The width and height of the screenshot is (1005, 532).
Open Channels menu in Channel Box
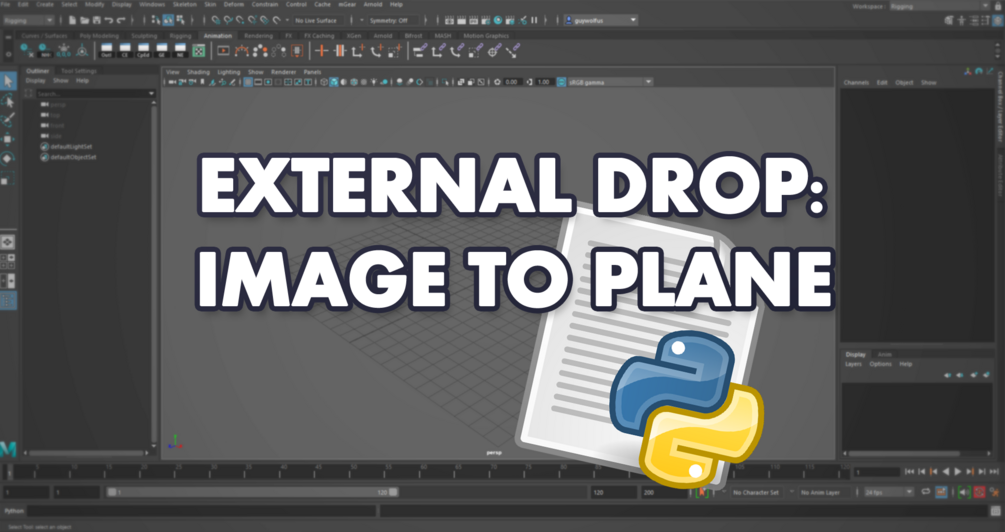click(x=856, y=83)
